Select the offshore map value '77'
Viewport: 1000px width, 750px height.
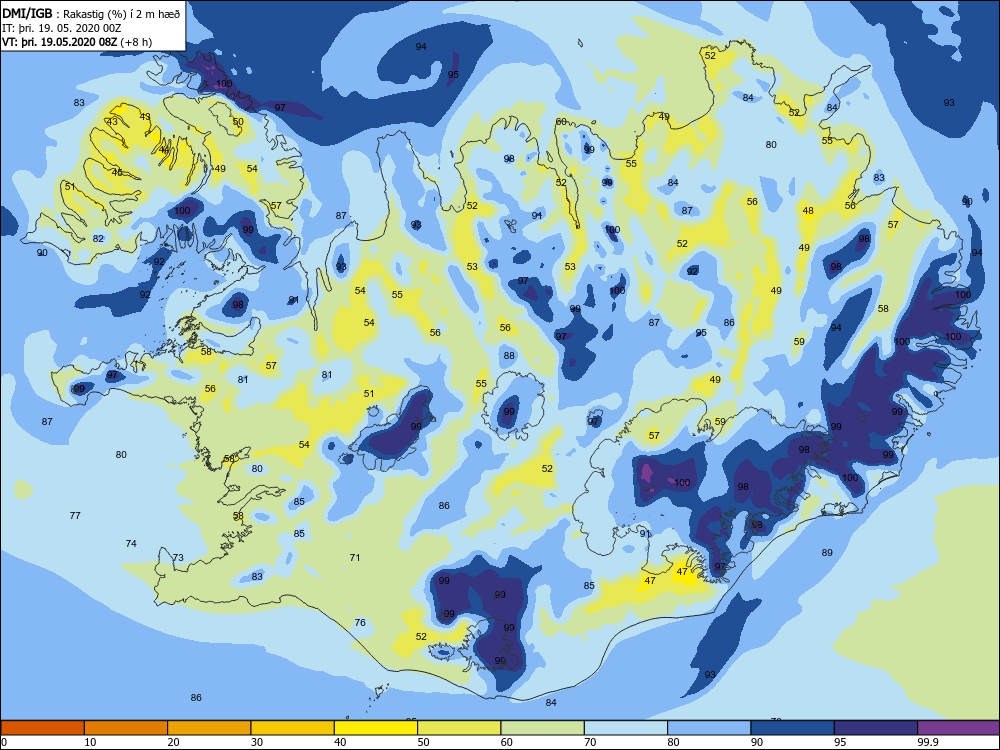click(75, 515)
